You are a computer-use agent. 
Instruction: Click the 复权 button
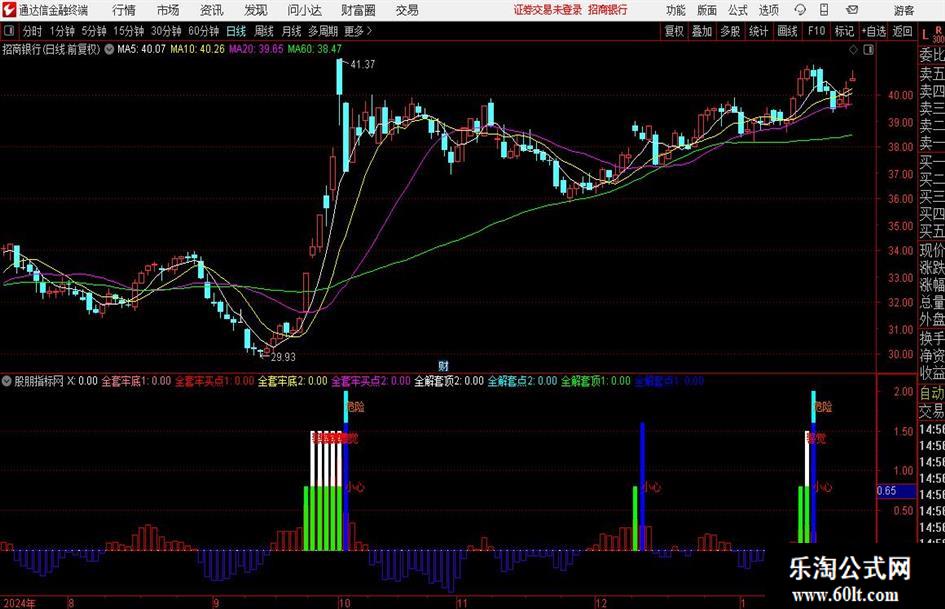point(674,31)
